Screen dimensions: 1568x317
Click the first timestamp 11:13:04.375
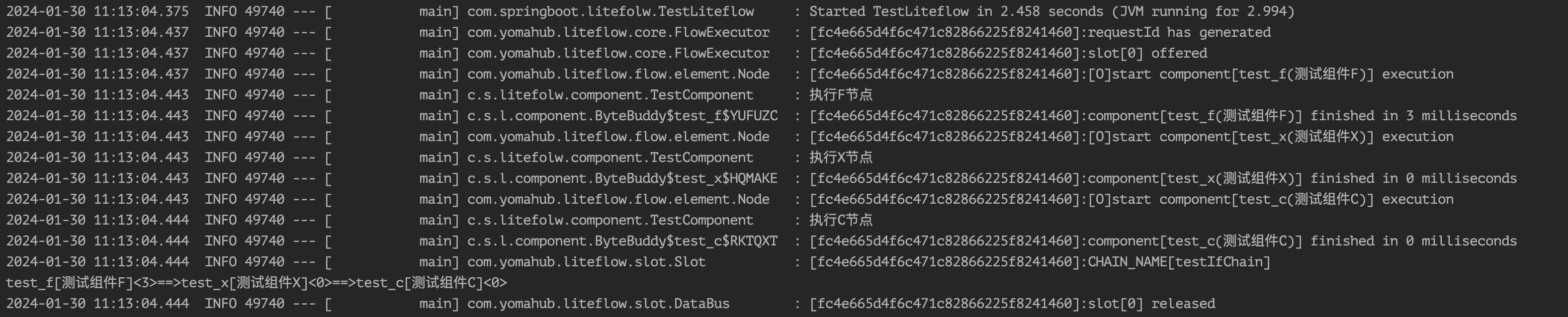click(x=141, y=11)
